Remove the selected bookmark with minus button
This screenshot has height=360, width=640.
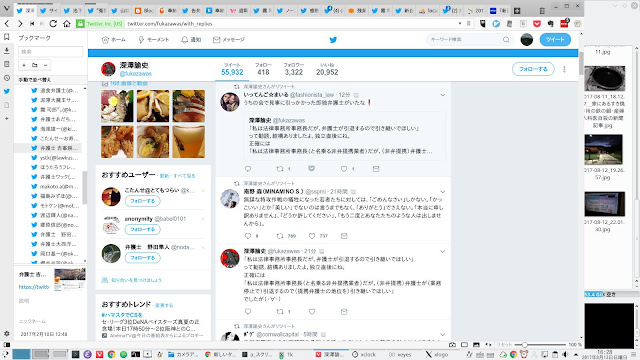click(x=45, y=65)
